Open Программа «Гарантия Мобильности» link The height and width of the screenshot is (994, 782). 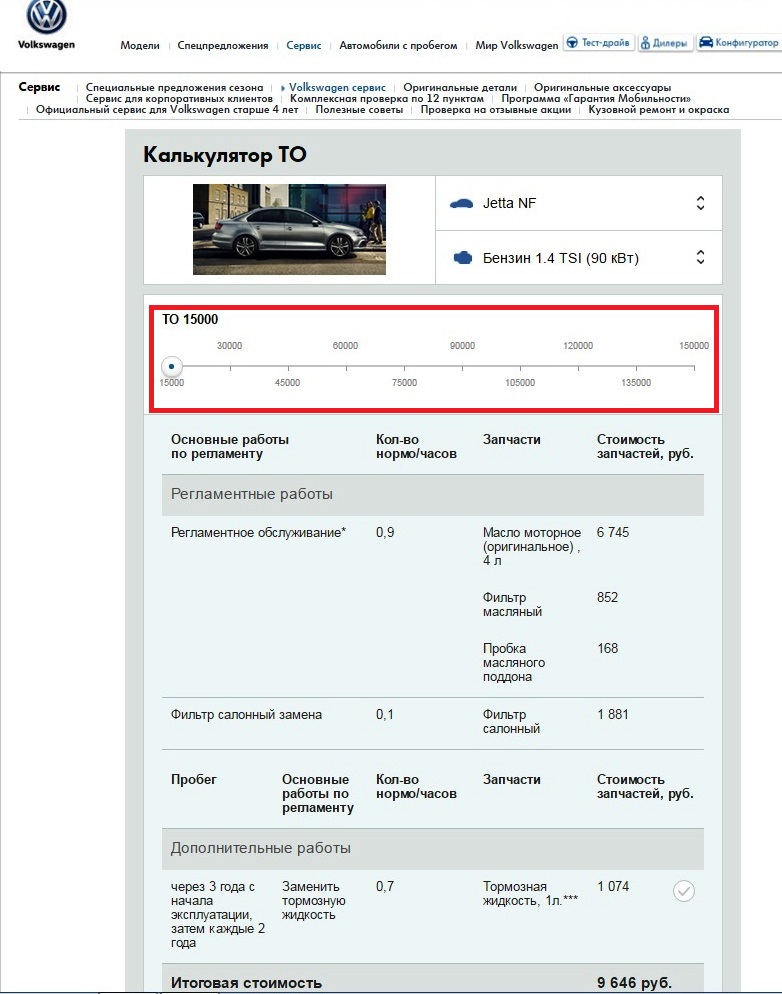coord(596,98)
